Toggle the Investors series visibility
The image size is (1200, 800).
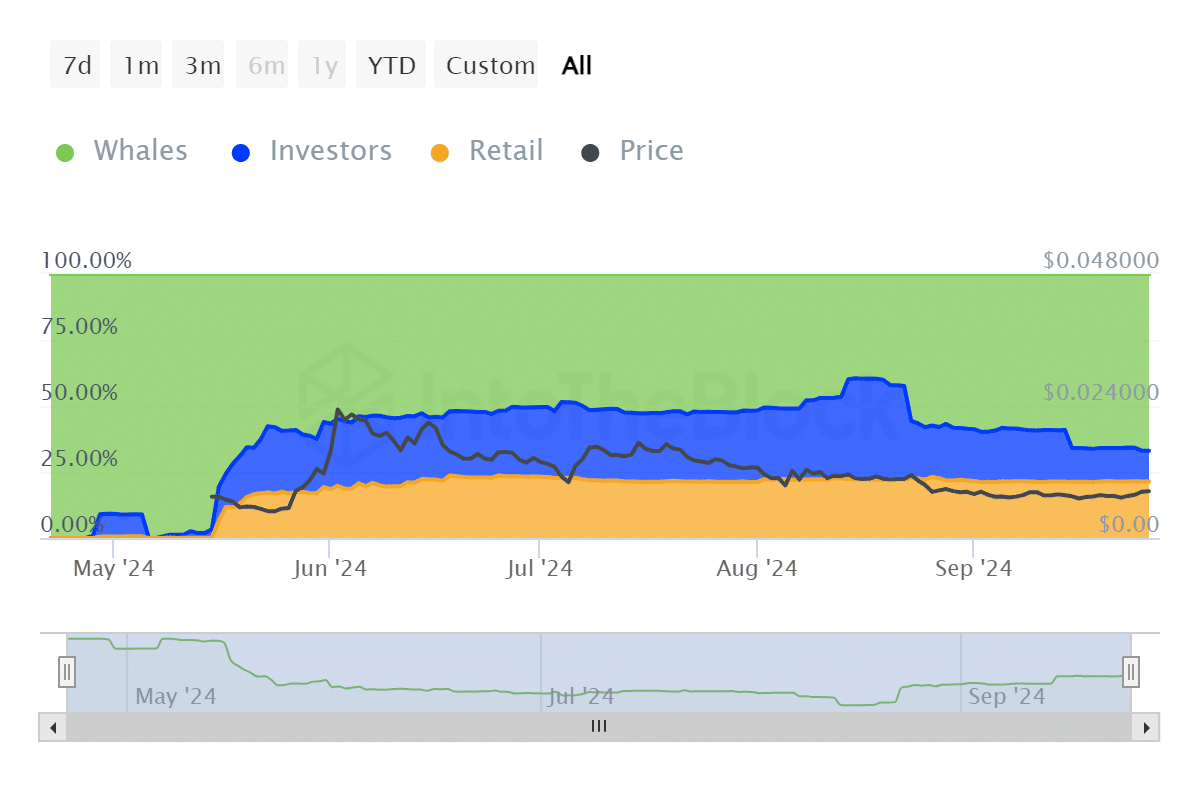click(x=330, y=151)
